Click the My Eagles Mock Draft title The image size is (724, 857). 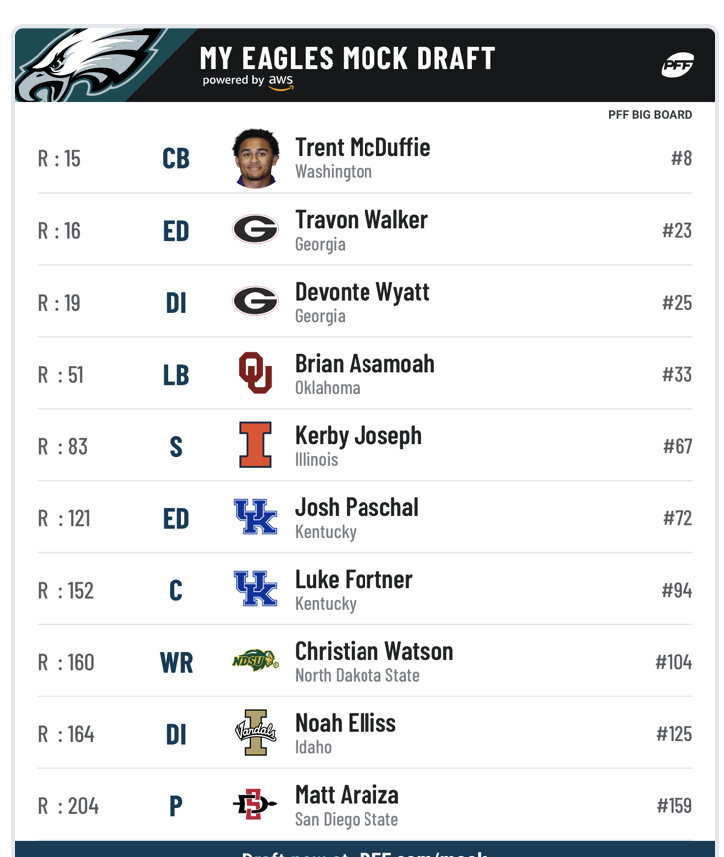(x=348, y=58)
